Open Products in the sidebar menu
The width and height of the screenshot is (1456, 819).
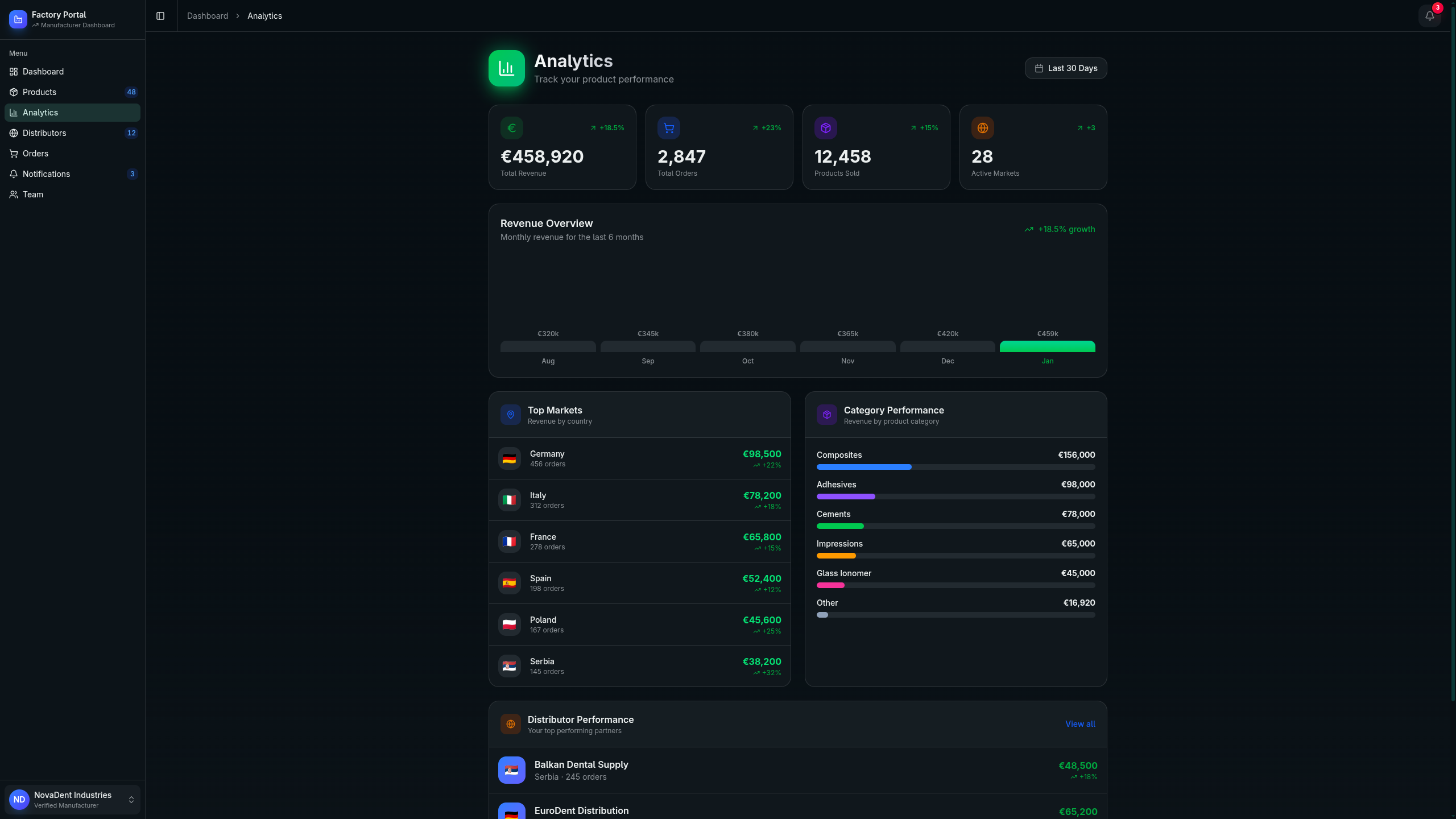39,92
